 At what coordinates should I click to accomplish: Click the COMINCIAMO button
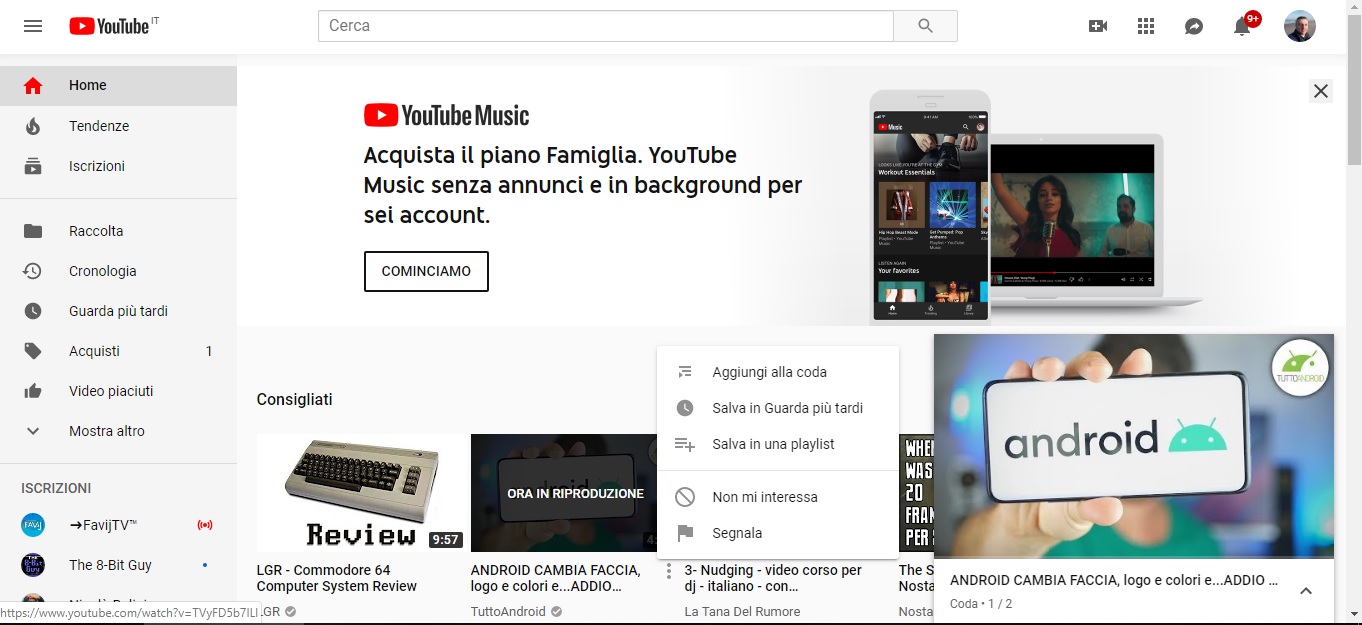pyautogui.click(x=426, y=271)
